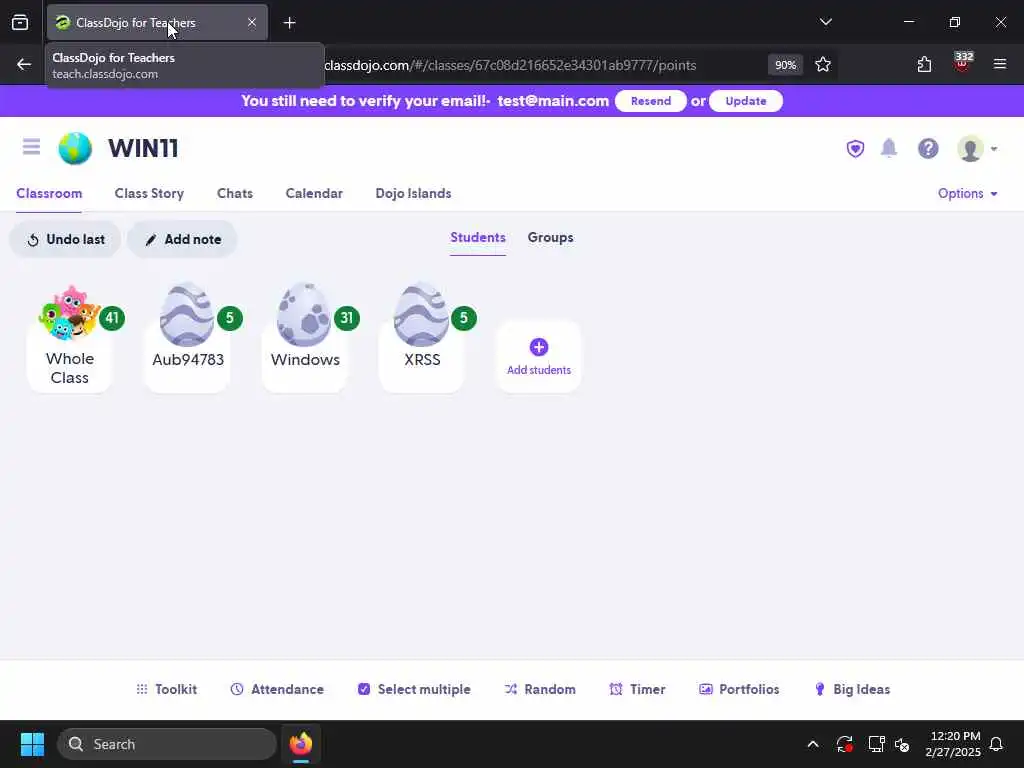Click Resend verification email button
1024x768 pixels.
650,101
